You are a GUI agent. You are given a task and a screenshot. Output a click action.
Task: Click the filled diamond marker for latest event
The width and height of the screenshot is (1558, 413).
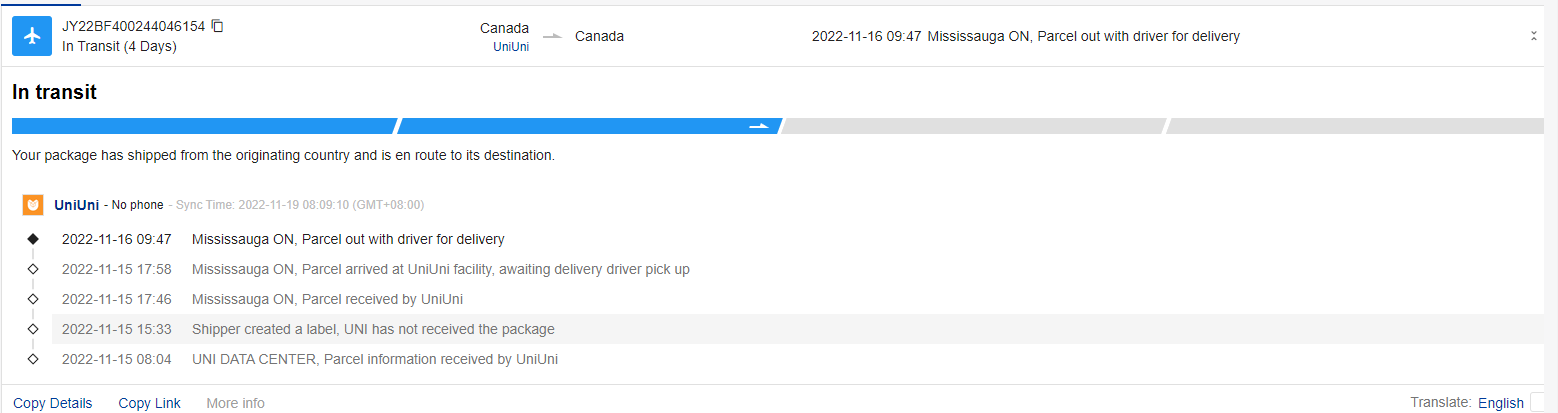point(33,239)
